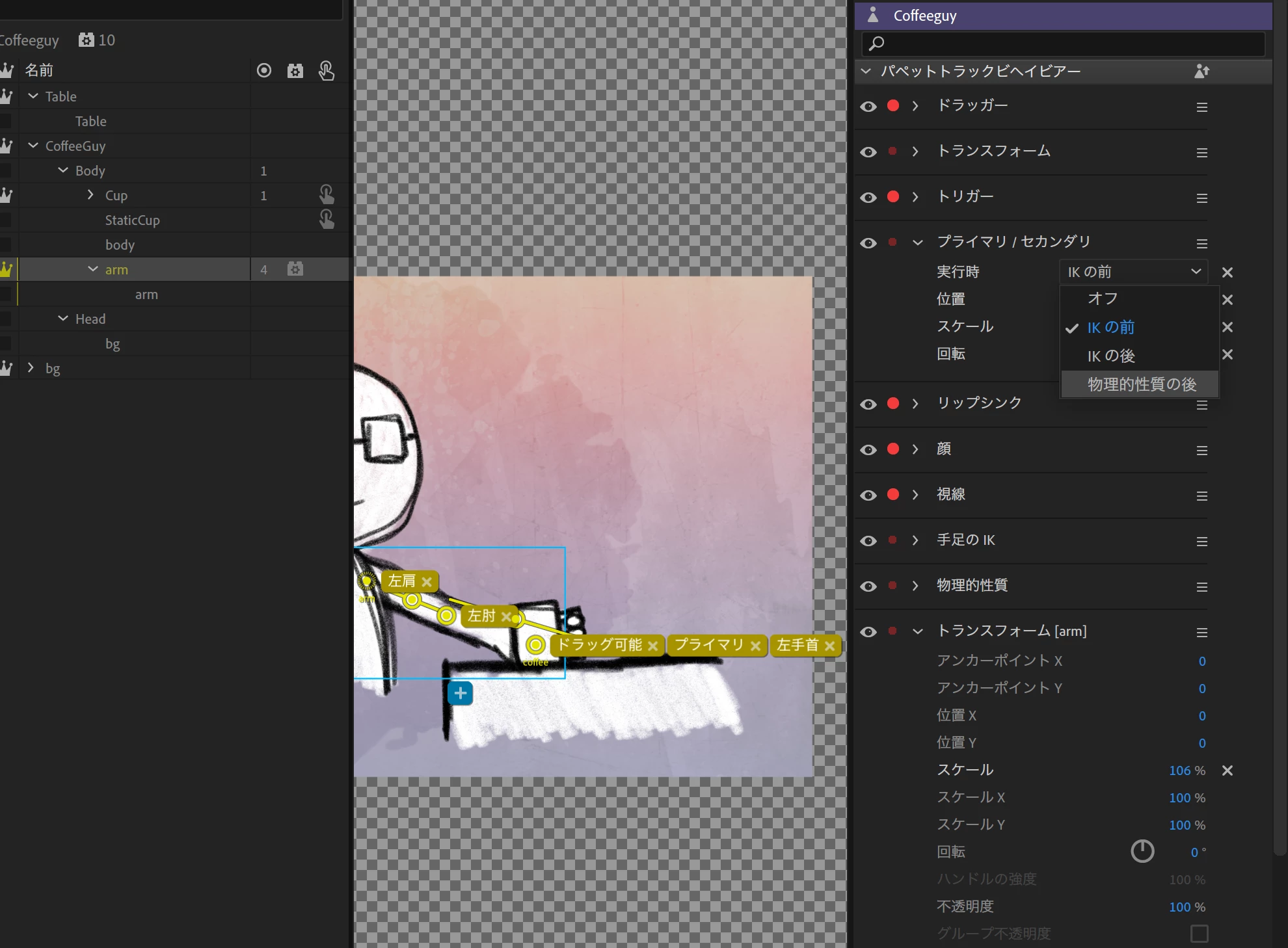Click the add behavior icon in the header
This screenshot has width=1288, height=948.
pos(1201,71)
